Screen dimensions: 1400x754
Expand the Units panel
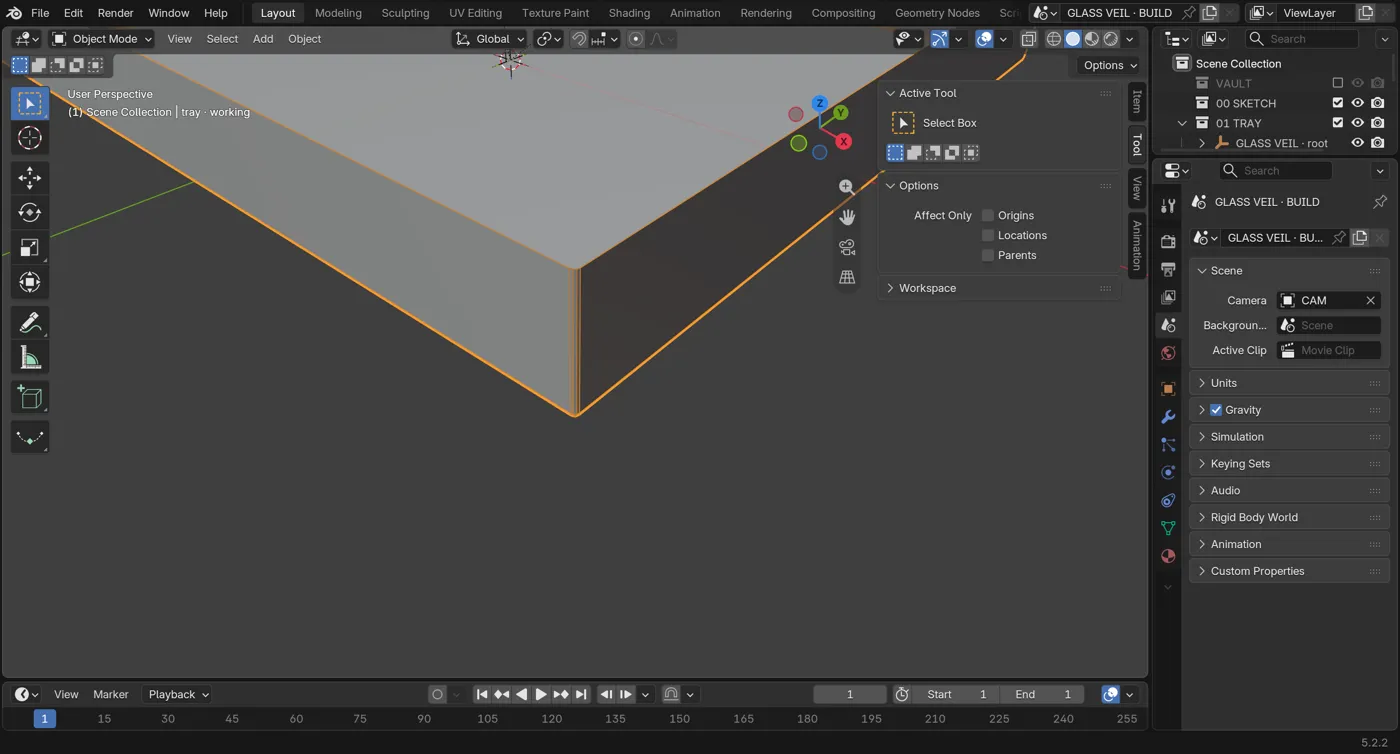coord(1289,383)
